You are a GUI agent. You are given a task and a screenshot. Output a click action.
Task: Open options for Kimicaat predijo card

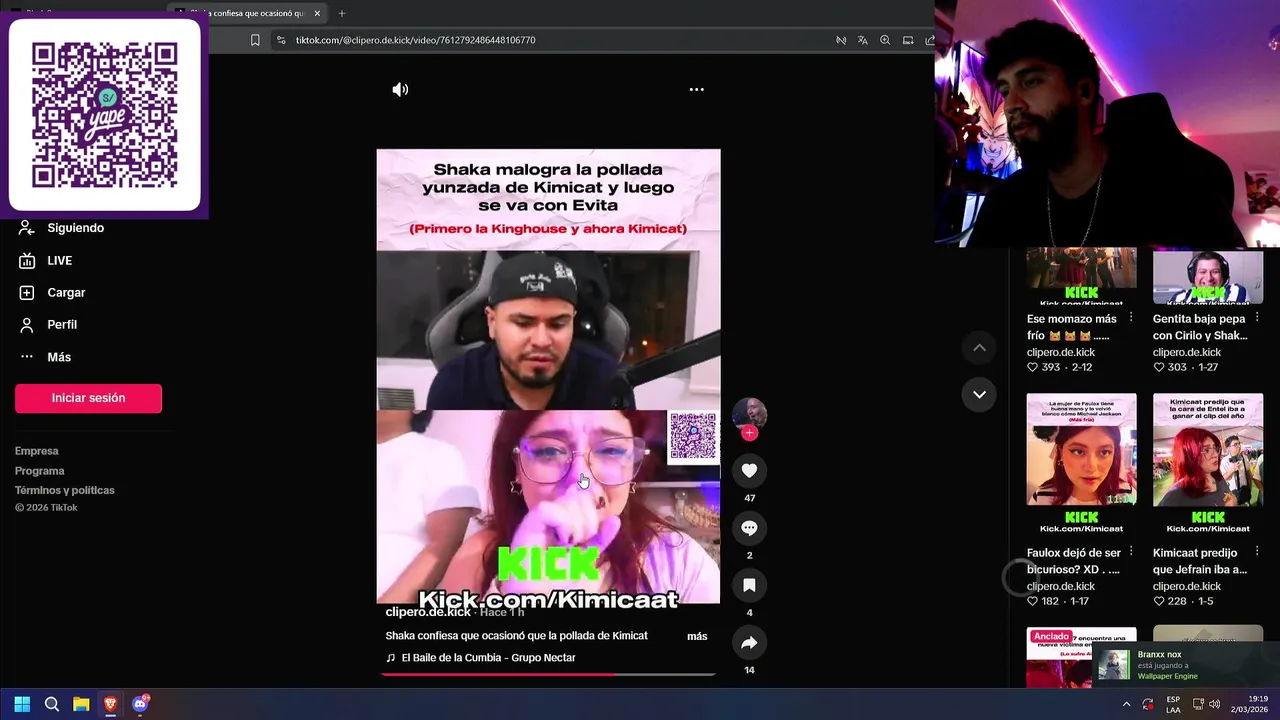tap(1257, 551)
